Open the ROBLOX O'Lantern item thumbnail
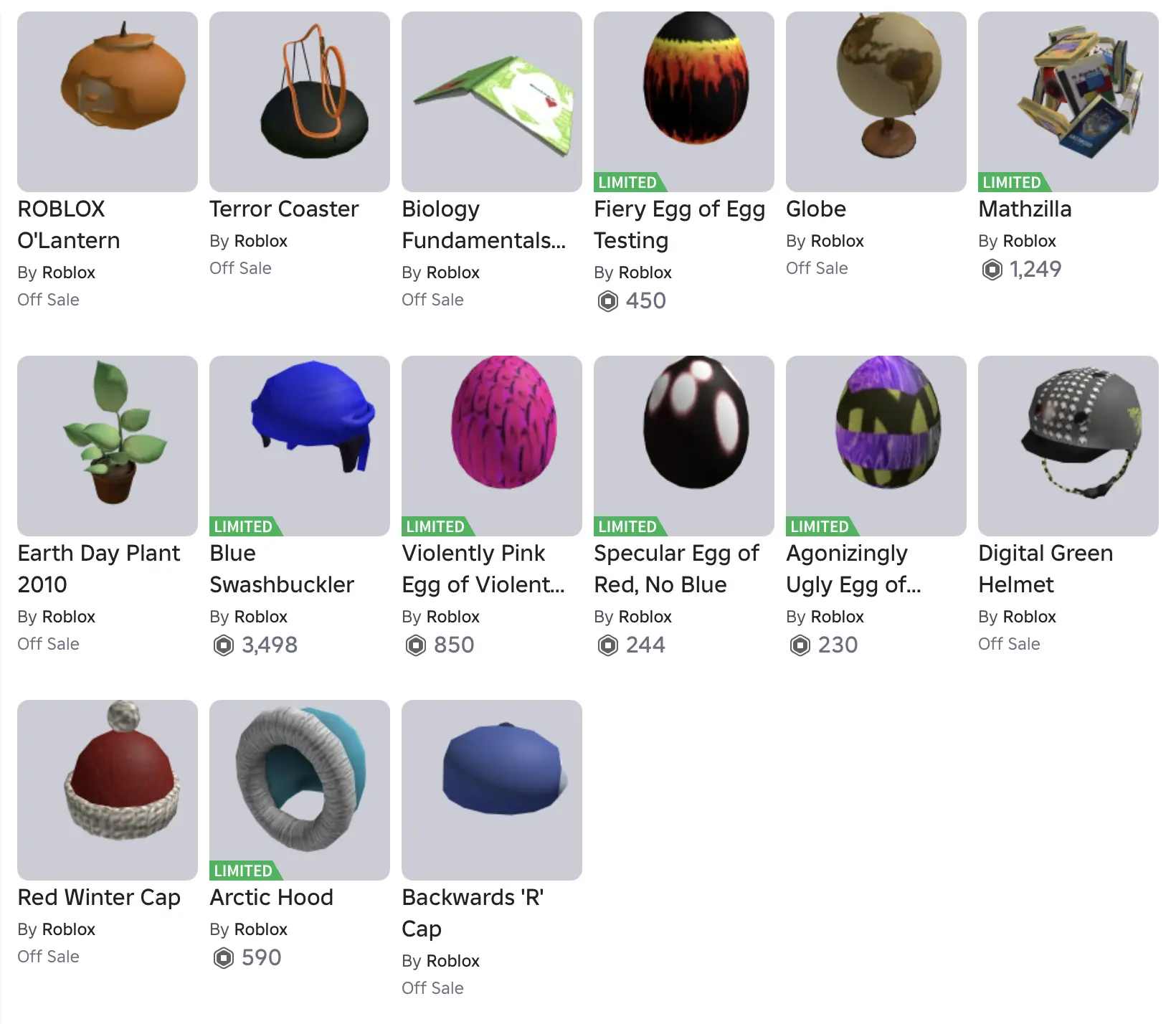Viewport: 1176px width, 1024px height. coord(108,102)
